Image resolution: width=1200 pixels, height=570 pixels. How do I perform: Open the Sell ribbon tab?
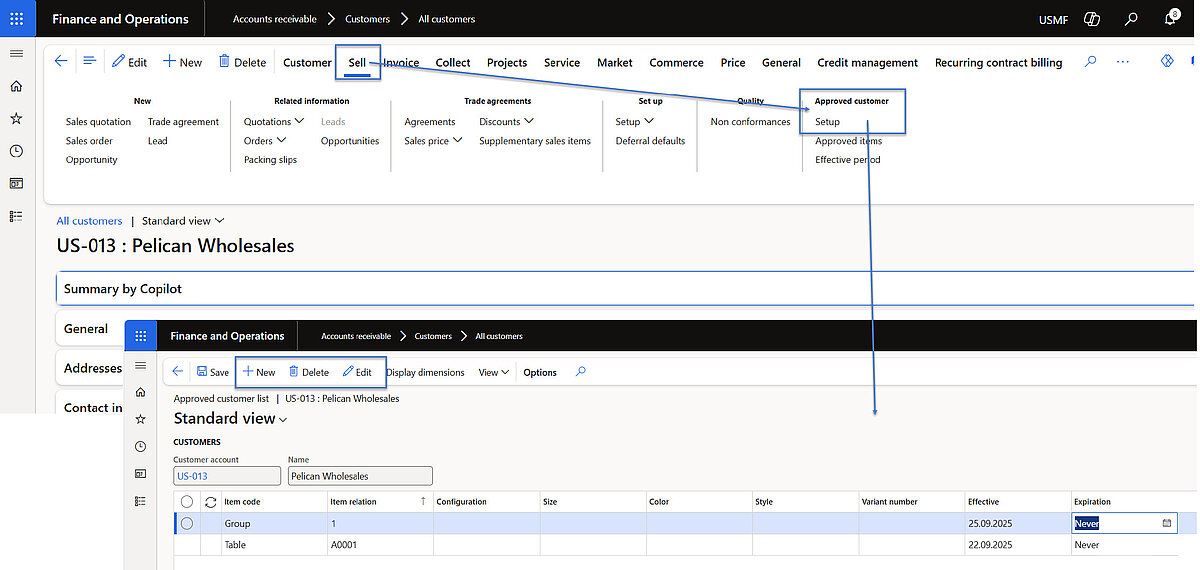(x=357, y=62)
